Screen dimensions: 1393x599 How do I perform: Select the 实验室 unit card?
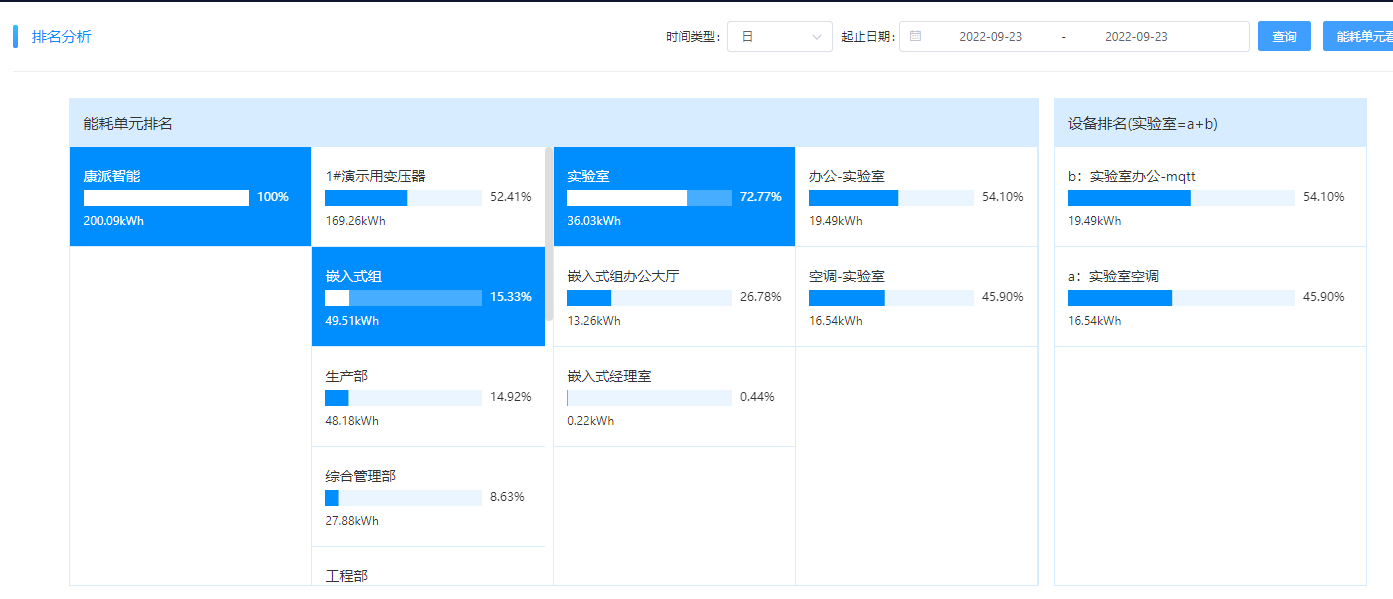674,197
